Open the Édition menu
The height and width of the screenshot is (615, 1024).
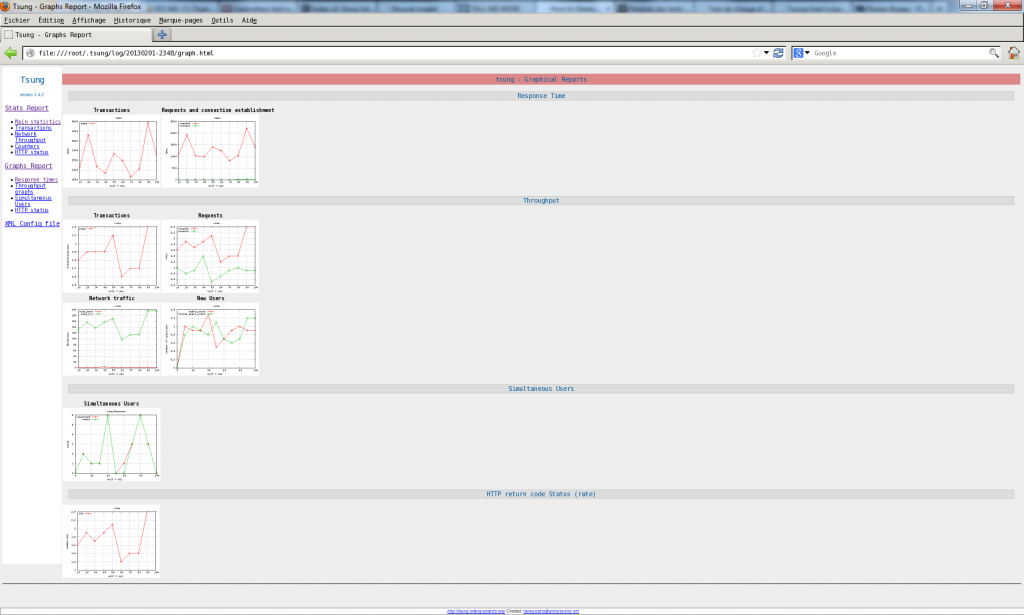pos(51,20)
